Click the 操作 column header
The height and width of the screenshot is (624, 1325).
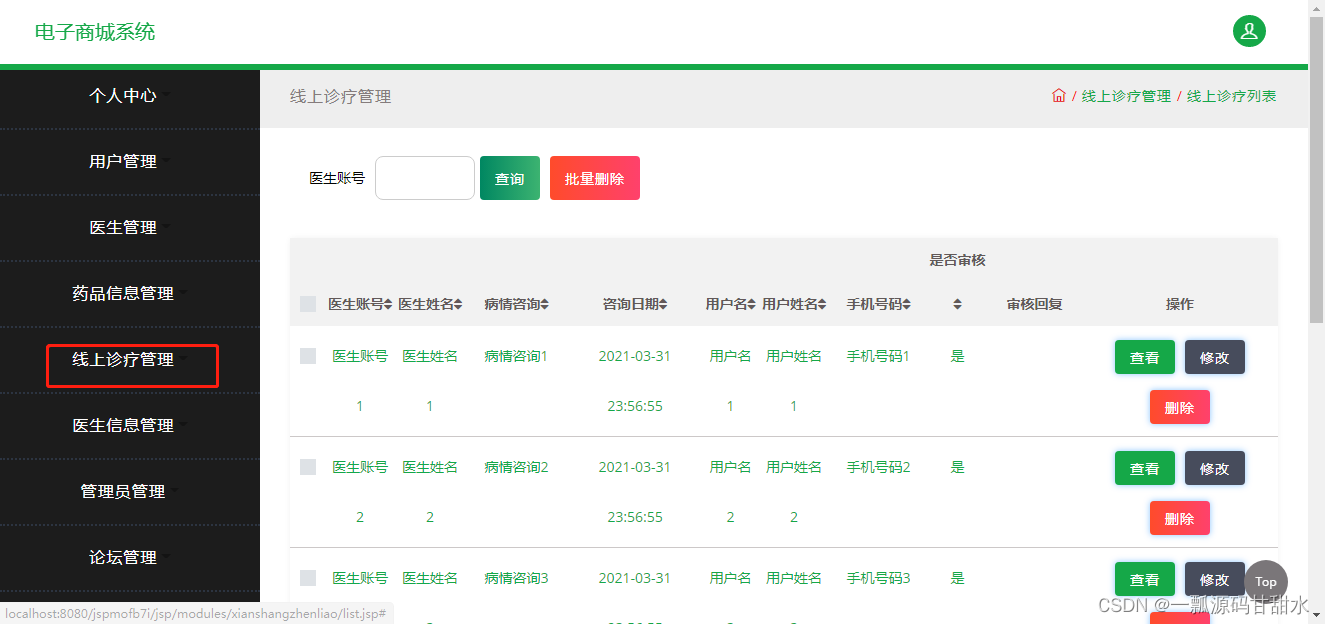click(x=1179, y=304)
